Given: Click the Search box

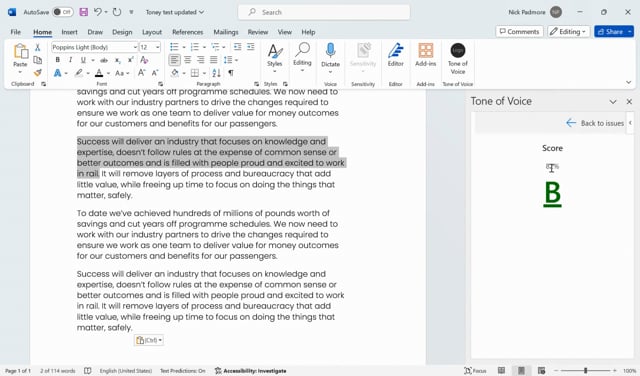Looking at the screenshot, I should pyautogui.click(x=324, y=12).
